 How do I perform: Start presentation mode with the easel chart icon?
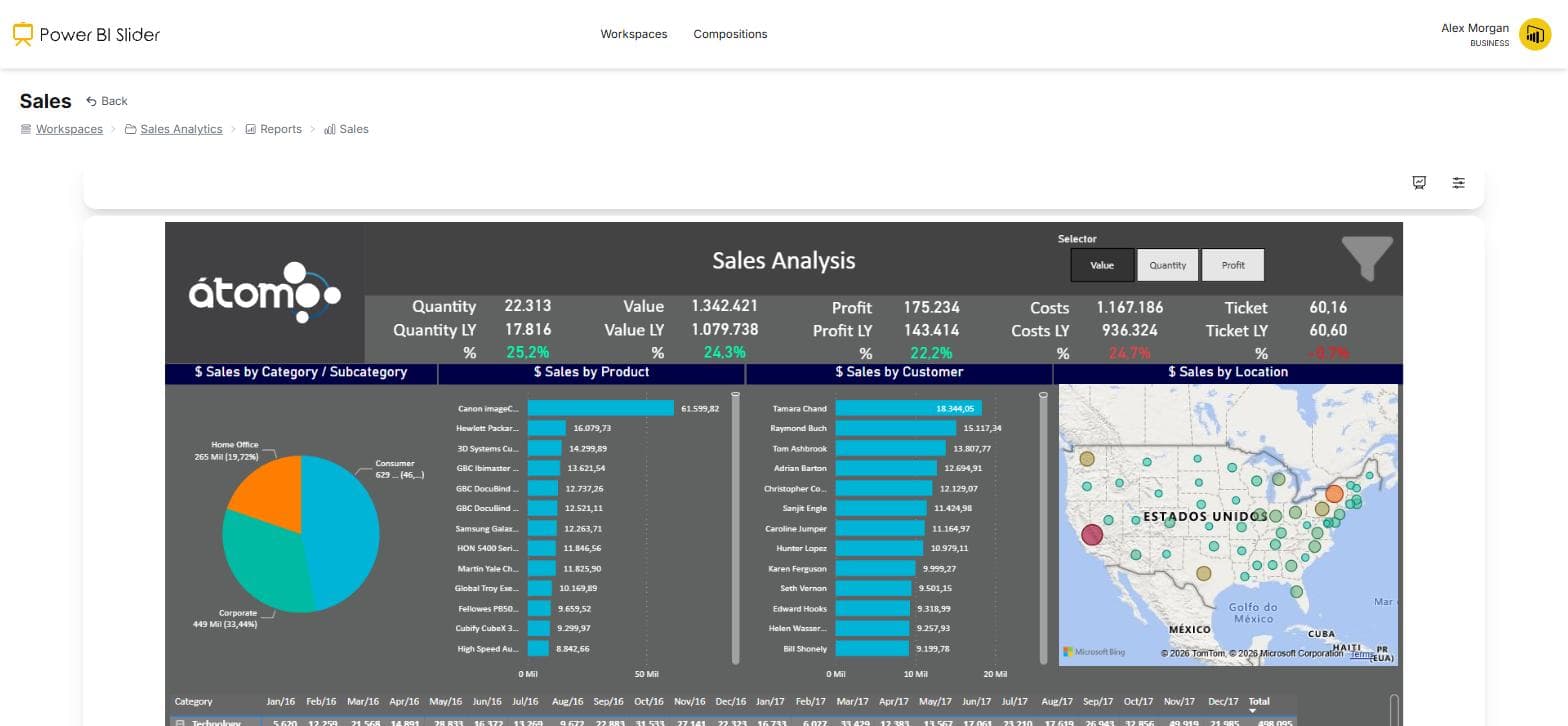[x=1419, y=183]
